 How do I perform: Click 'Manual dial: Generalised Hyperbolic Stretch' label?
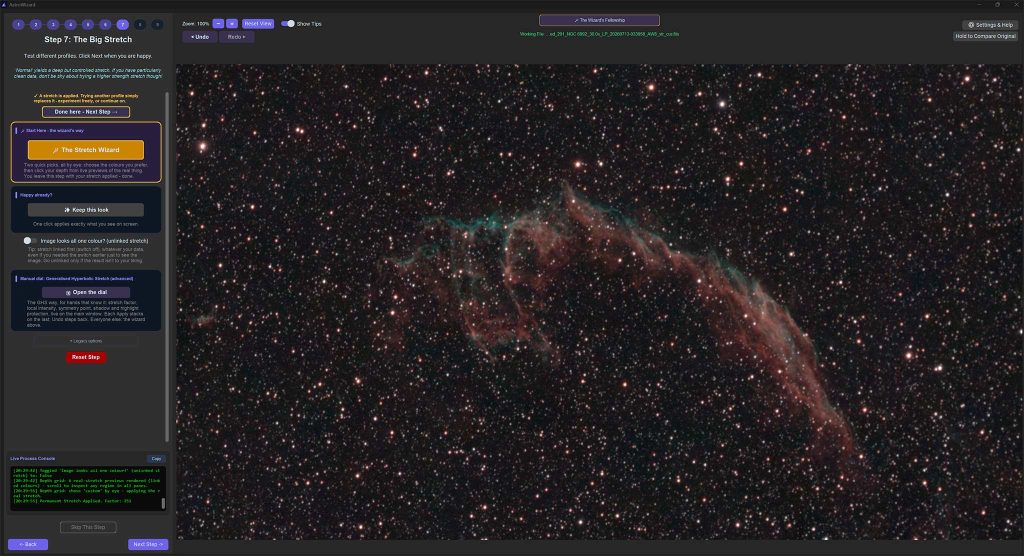coord(76,278)
